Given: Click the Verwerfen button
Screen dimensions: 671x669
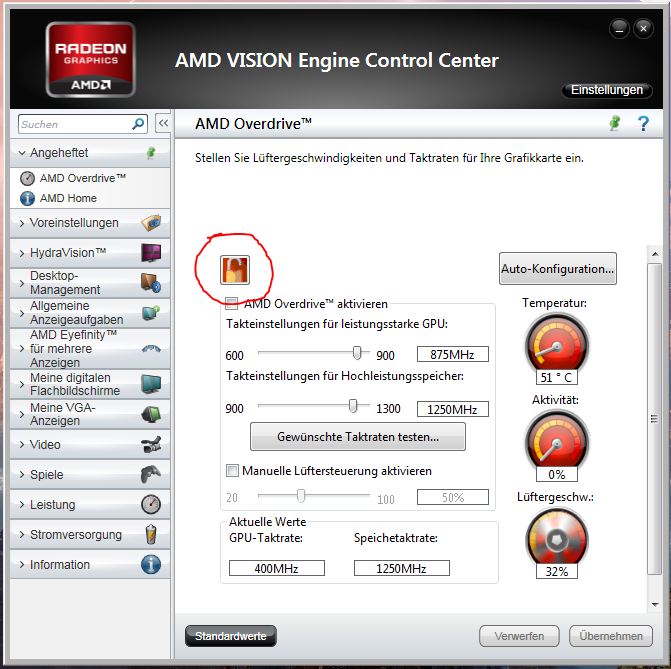Looking at the screenshot, I should click(519, 636).
